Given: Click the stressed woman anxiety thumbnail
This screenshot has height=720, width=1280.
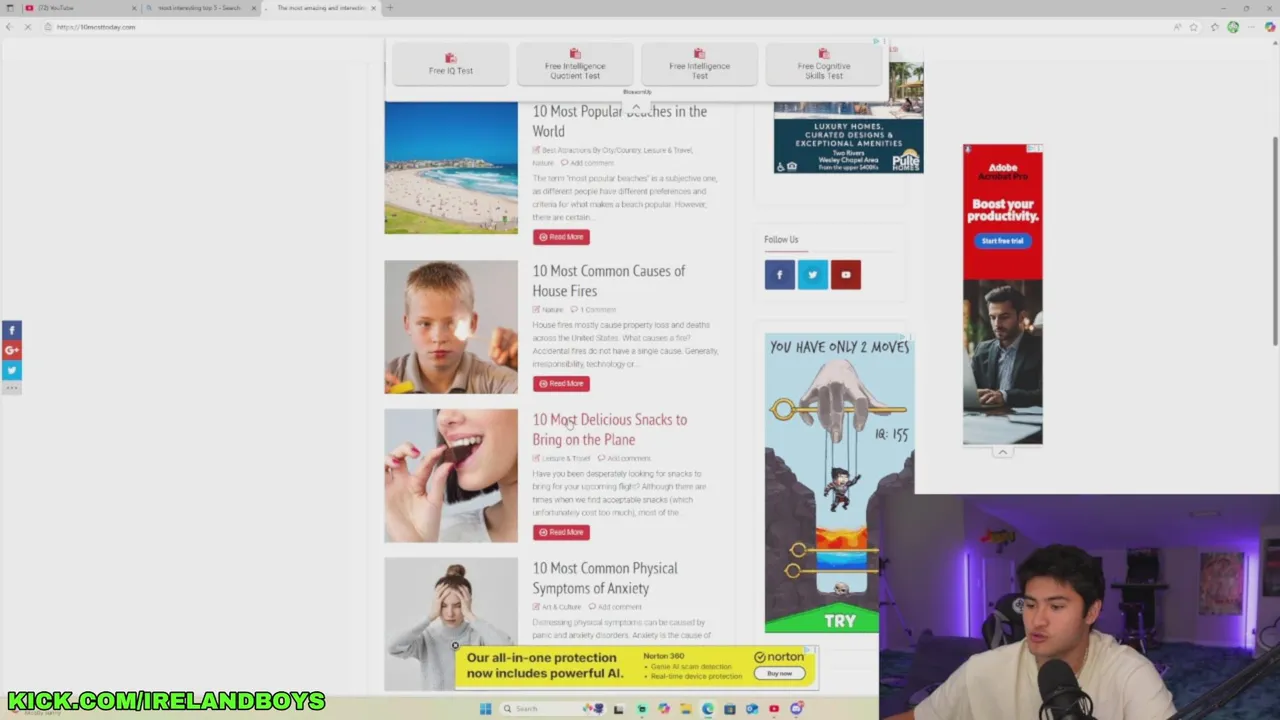Looking at the screenshot, I should [x=451, y=624].
